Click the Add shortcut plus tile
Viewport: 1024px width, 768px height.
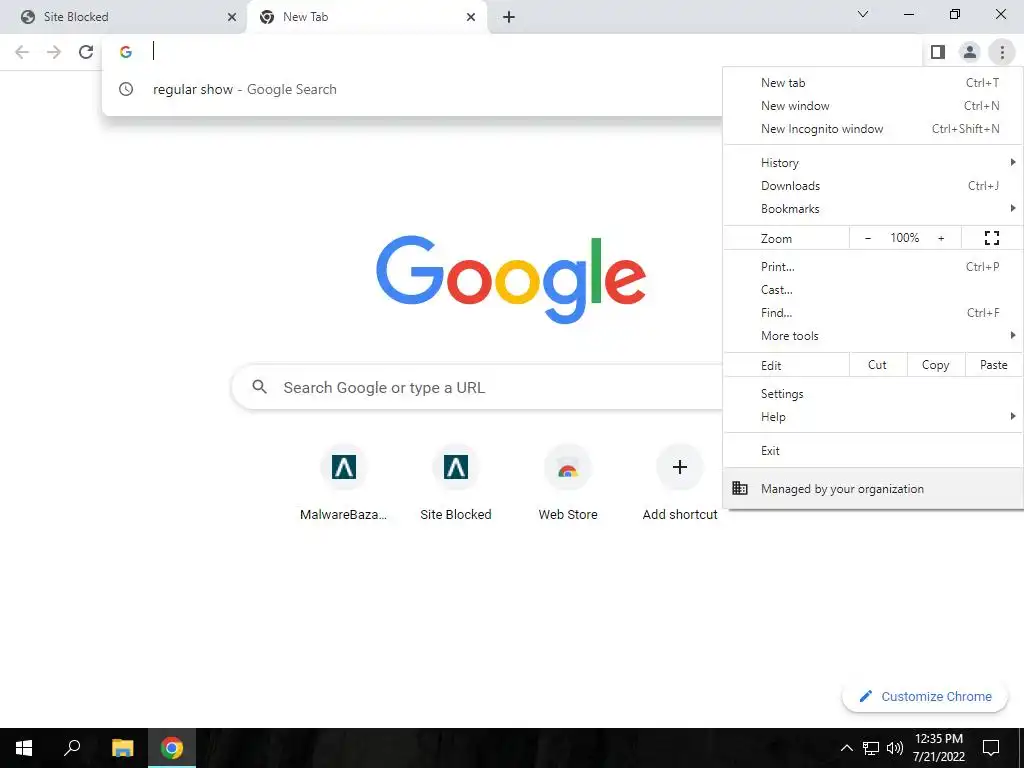pyautogui.click(x=680, y=483)
